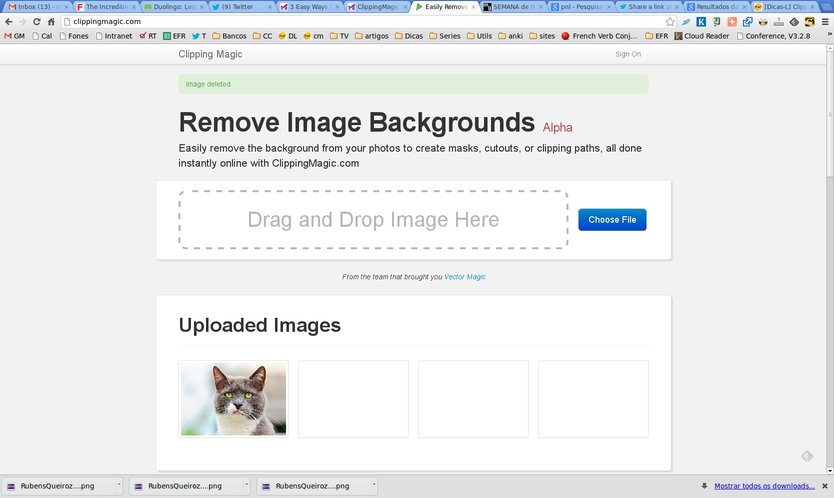
Task: Click the Image deleted notification text
Action: [208, 84]
